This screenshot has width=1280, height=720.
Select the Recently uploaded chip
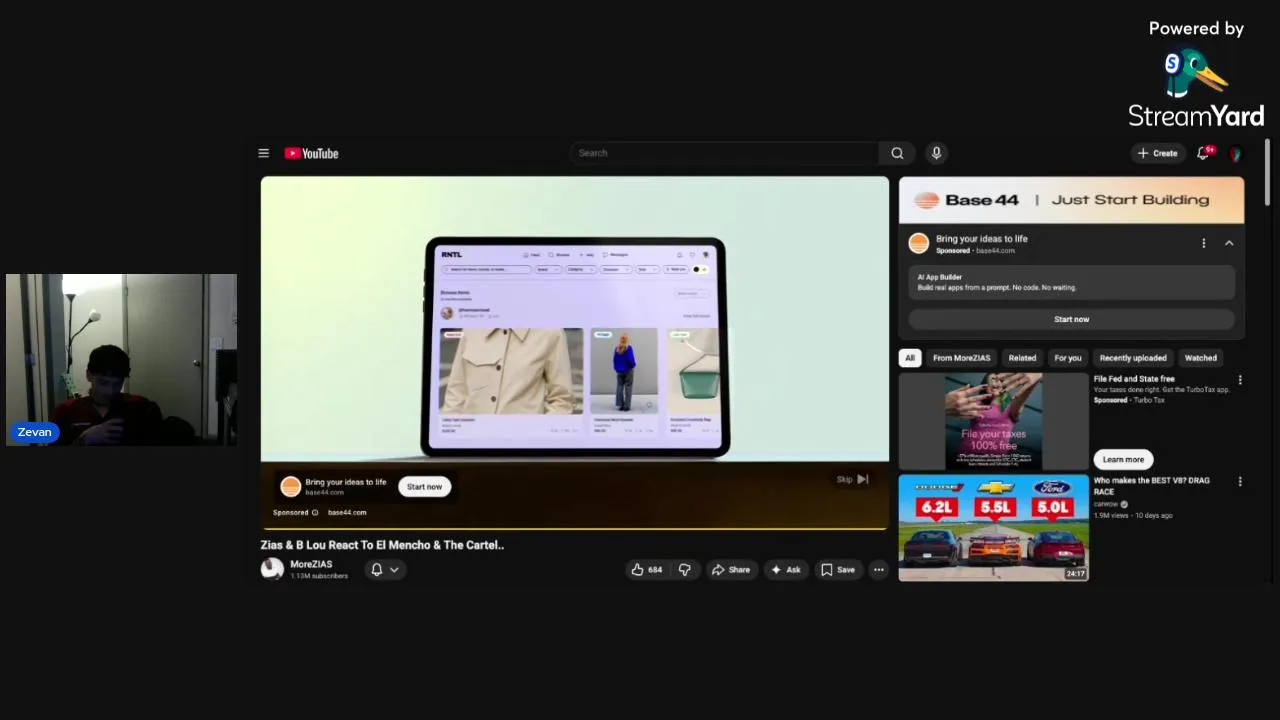[x=1133, y=358]
